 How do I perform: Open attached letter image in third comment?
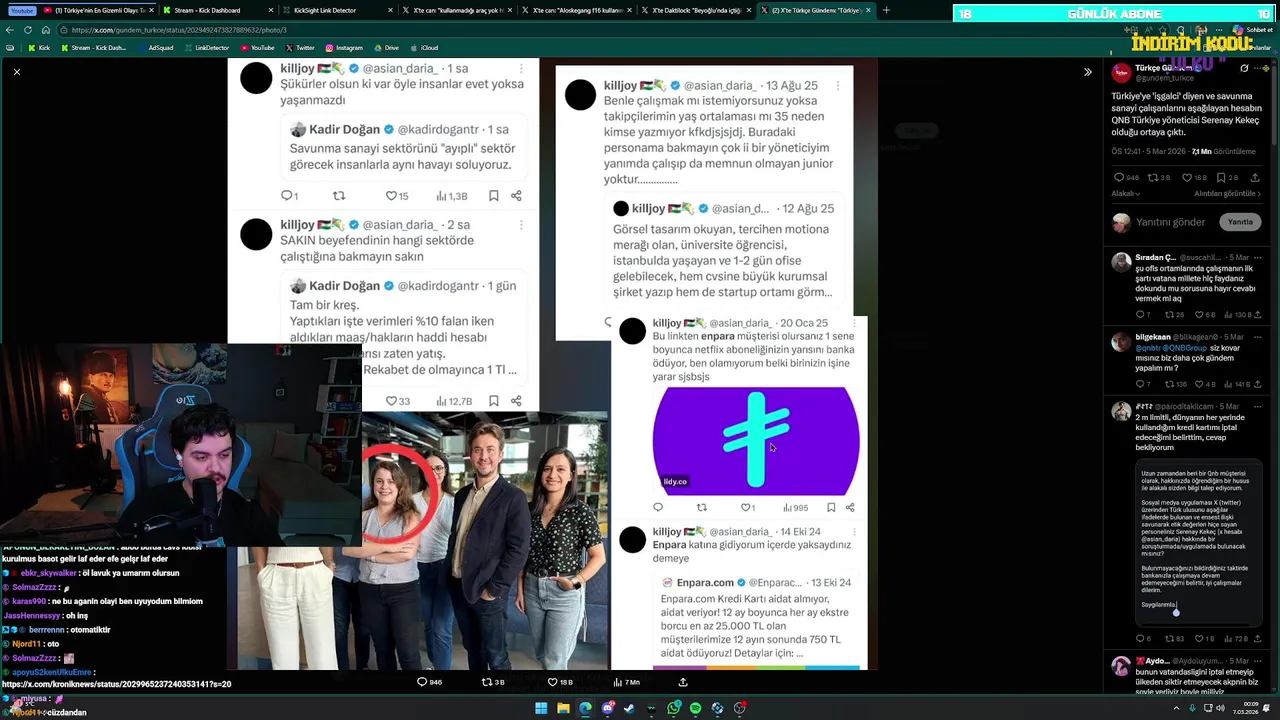pos(1199,544)
